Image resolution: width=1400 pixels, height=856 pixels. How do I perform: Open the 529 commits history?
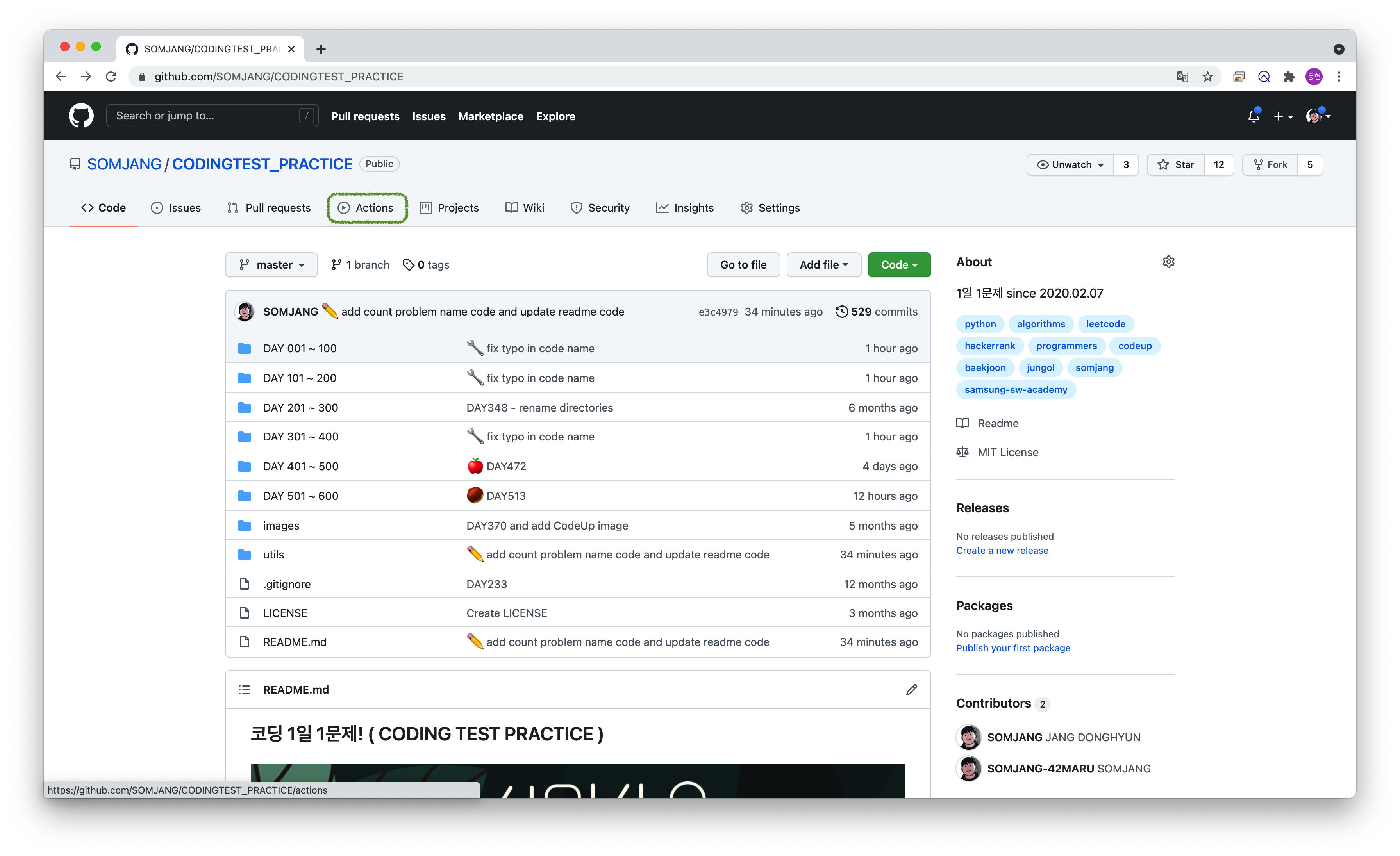tap(877, 311)
